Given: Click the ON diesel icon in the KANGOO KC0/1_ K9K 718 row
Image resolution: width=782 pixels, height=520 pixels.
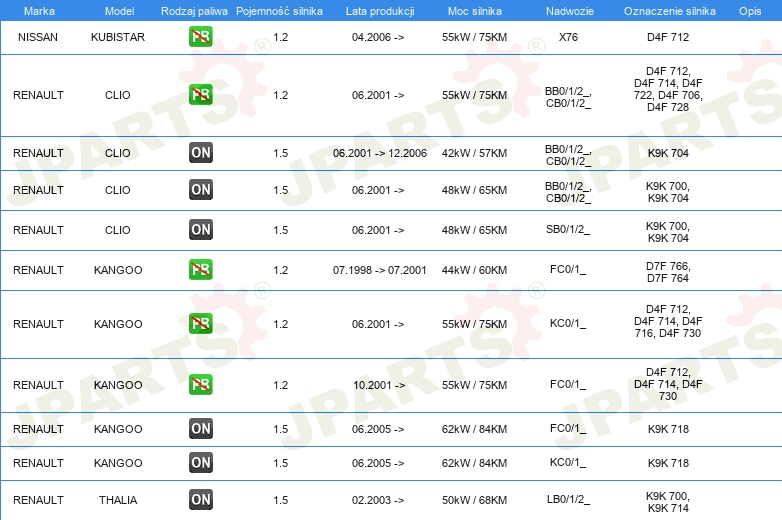Looking at the screenshot, I should [200, 462].
